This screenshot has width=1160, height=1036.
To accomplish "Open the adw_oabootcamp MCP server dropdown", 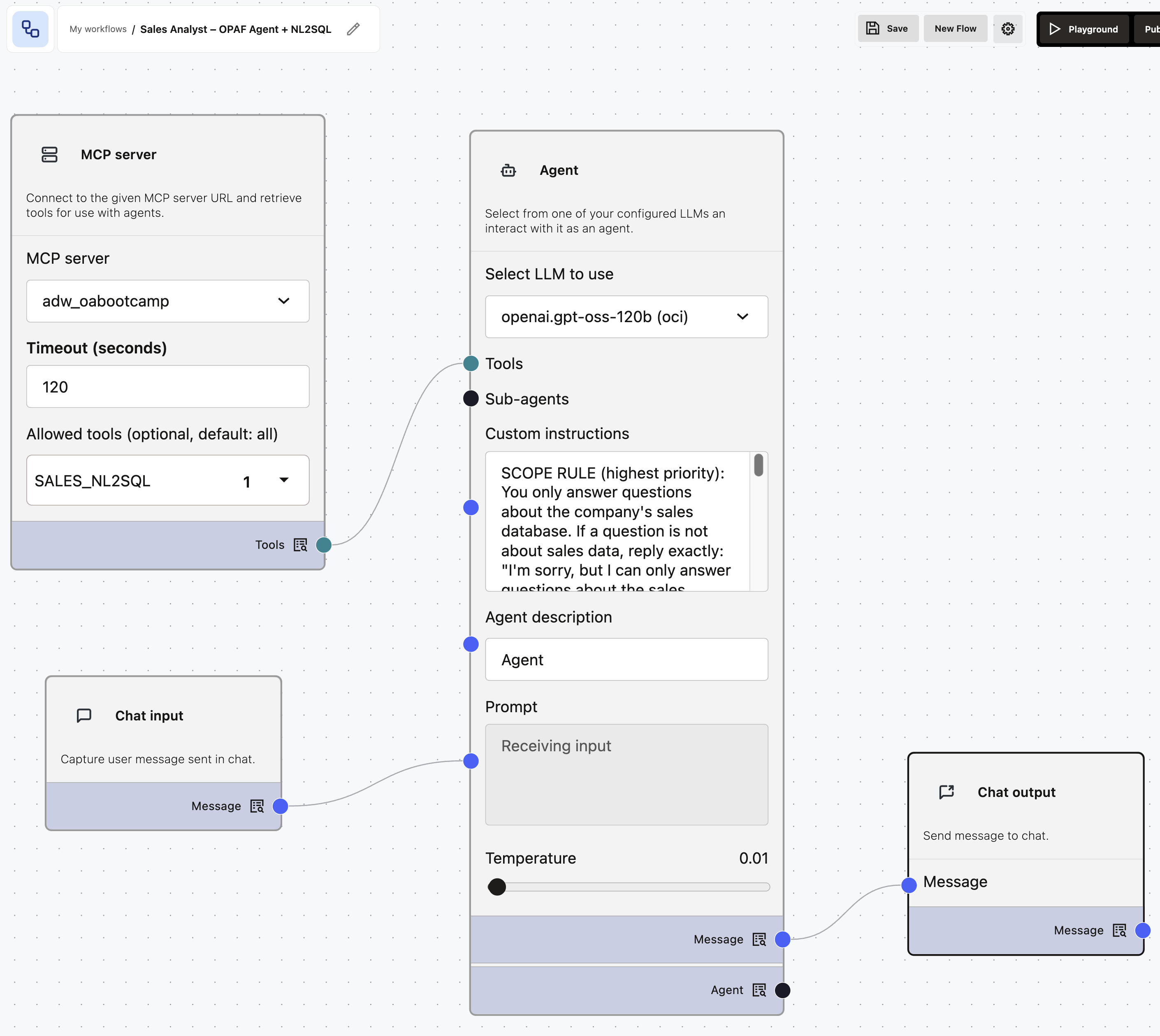I will pos(168,301).
